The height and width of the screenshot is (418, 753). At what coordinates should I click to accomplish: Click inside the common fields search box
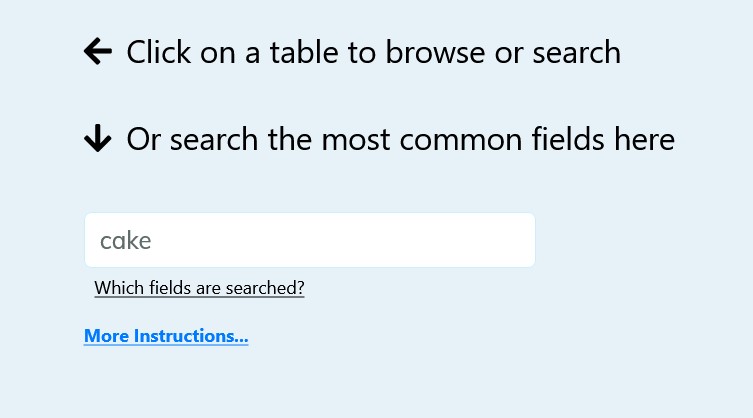click(x=310, y=240)
